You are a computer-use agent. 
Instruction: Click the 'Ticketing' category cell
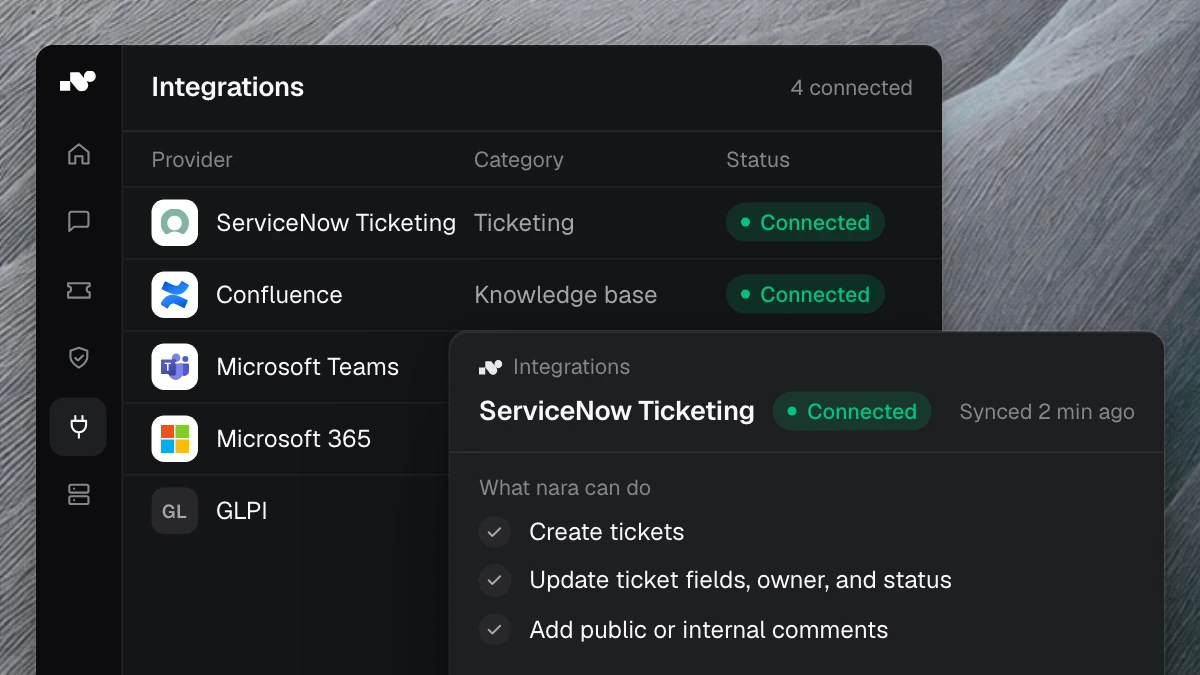[x=524, y=223]
